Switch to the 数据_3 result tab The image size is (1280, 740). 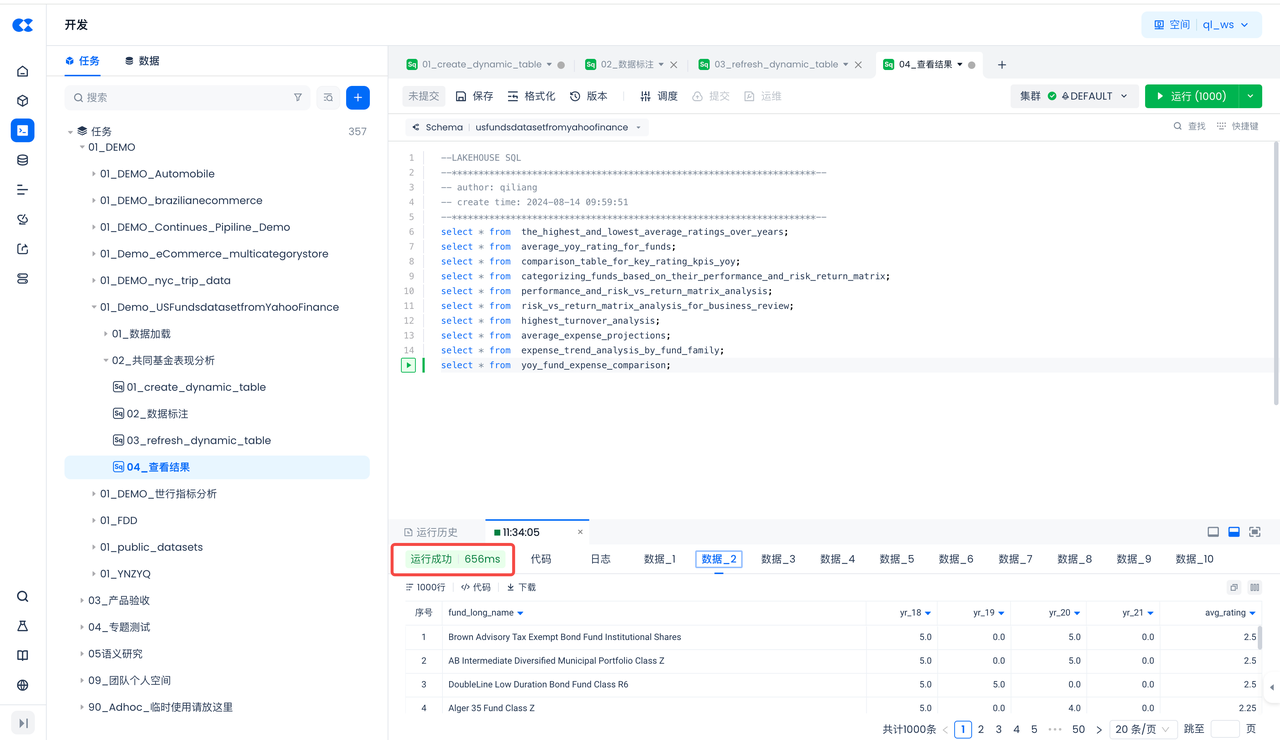coord(778,559)
